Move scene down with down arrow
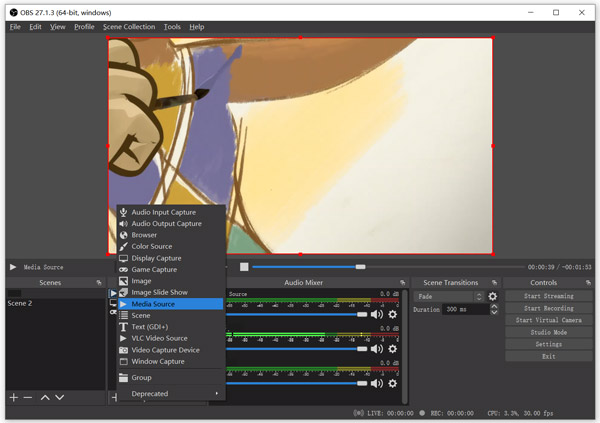The height and width of the screenshot is (423, 600). [x=59, y=397]
